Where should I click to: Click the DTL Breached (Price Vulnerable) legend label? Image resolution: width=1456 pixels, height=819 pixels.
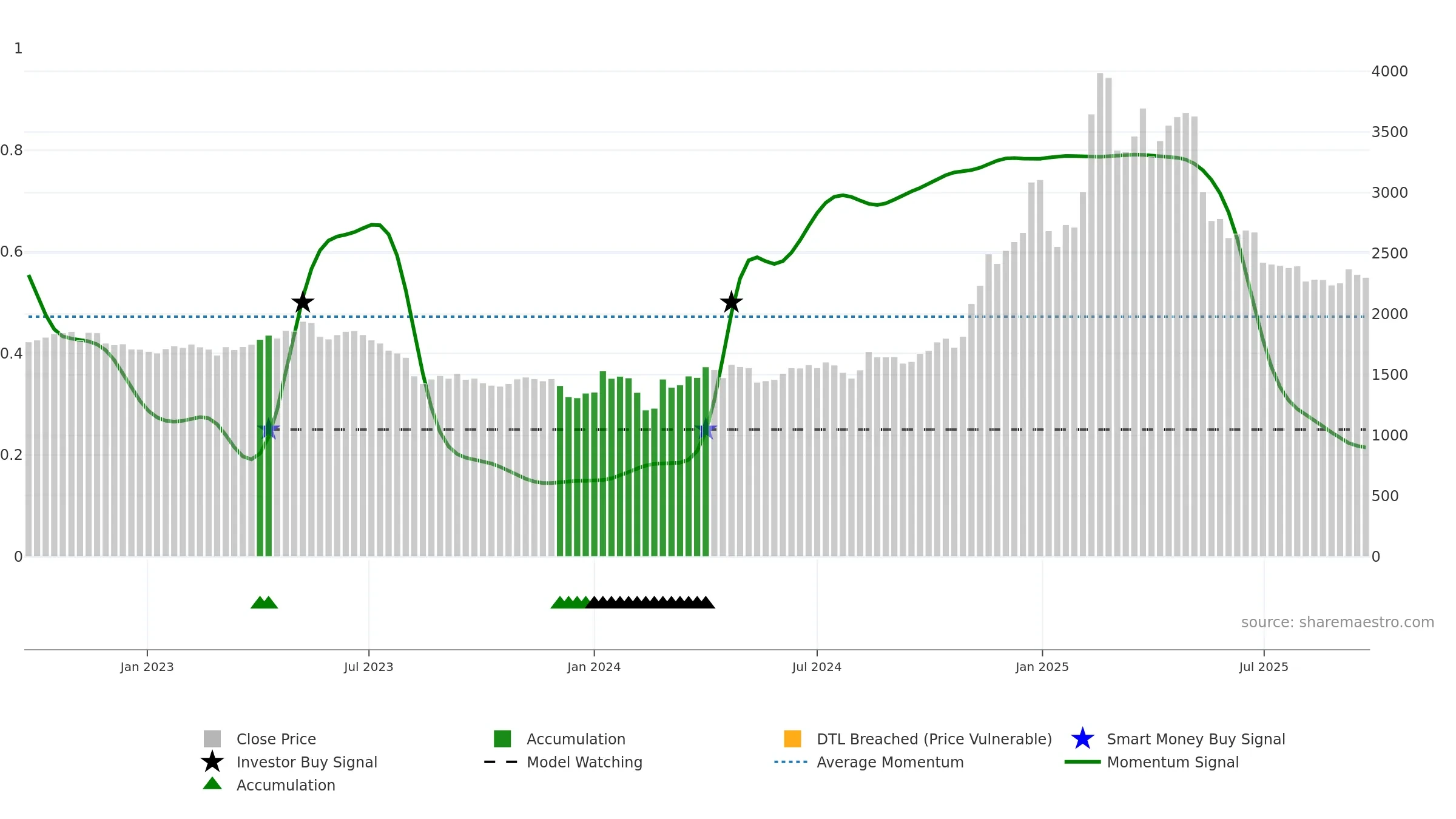pos(934,740)
